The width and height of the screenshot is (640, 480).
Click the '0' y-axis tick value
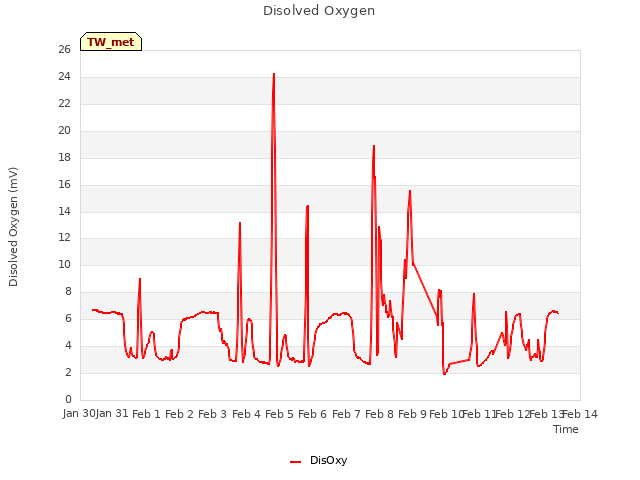point(68,399)
